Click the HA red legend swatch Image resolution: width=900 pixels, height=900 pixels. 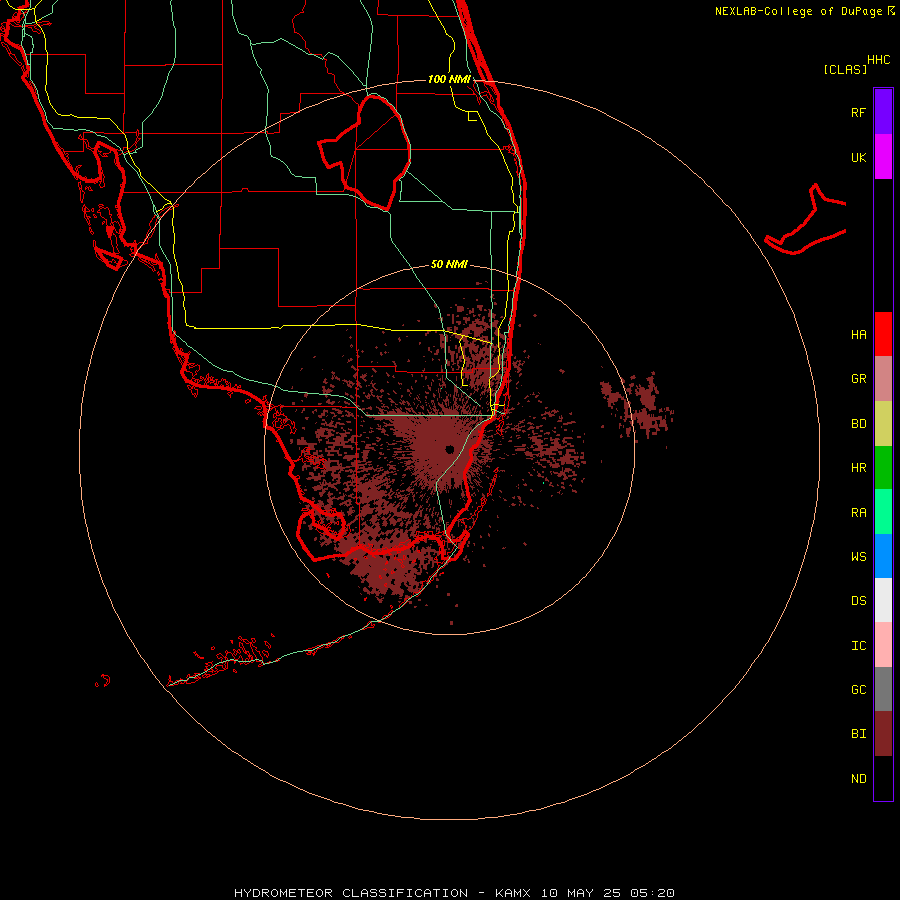click(883, 334)
